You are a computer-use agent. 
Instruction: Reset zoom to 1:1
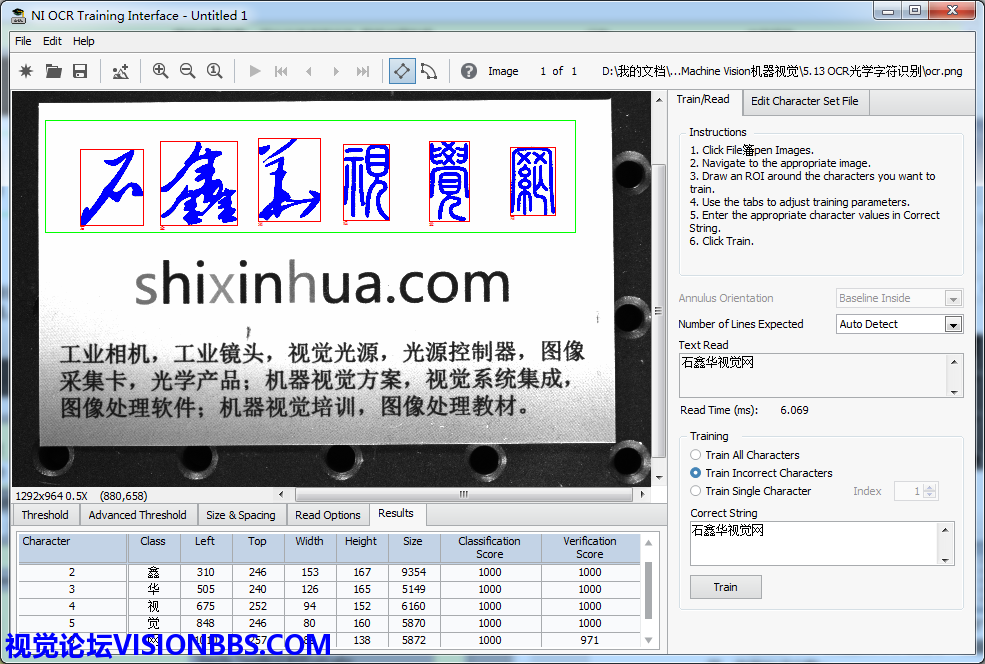coord(214,71)
